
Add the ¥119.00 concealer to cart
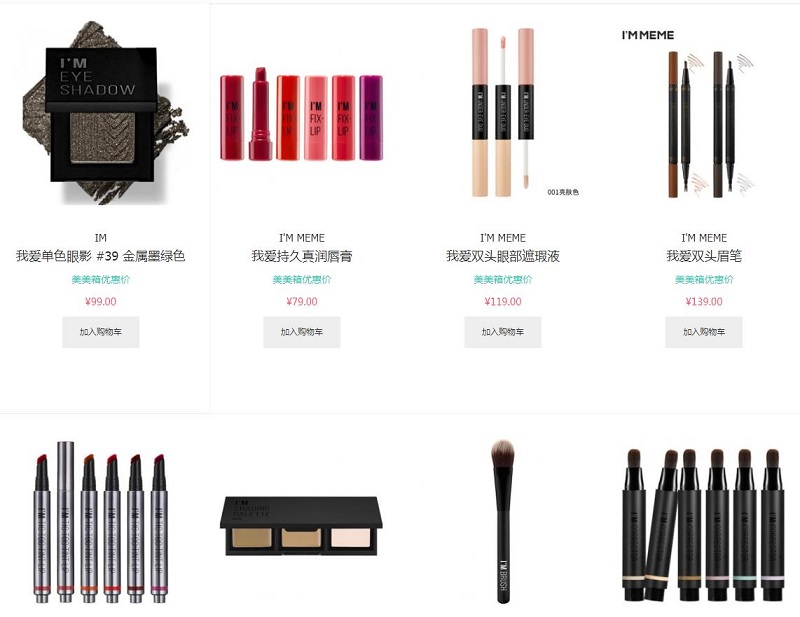[x=503, y=332]
